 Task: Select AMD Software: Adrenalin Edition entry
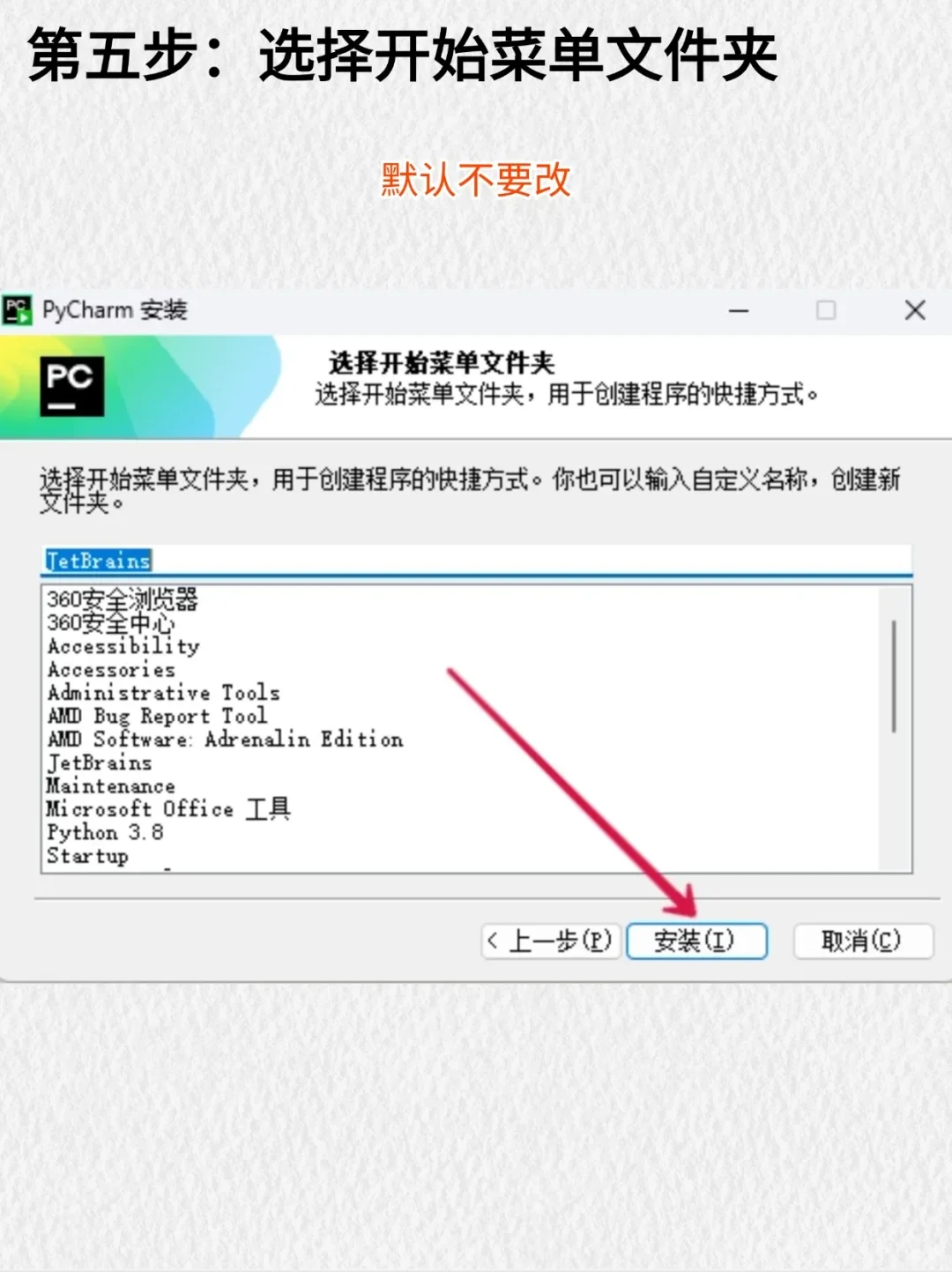point(225,739)
